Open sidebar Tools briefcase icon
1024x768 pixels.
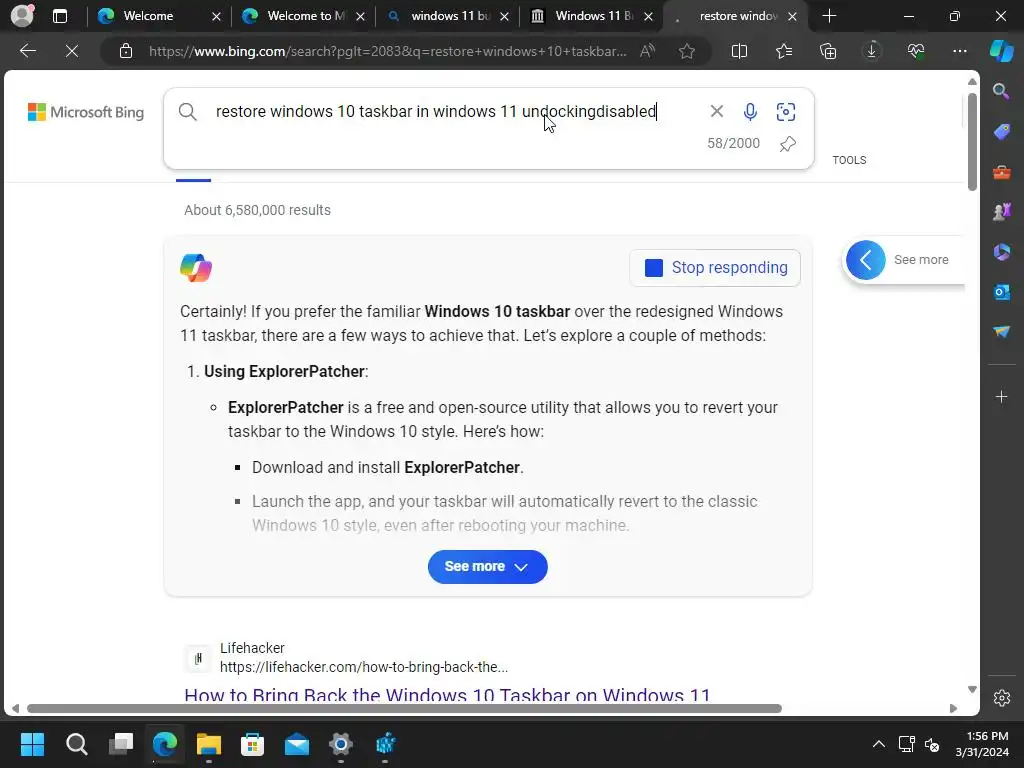click(x=1001, y=172)
